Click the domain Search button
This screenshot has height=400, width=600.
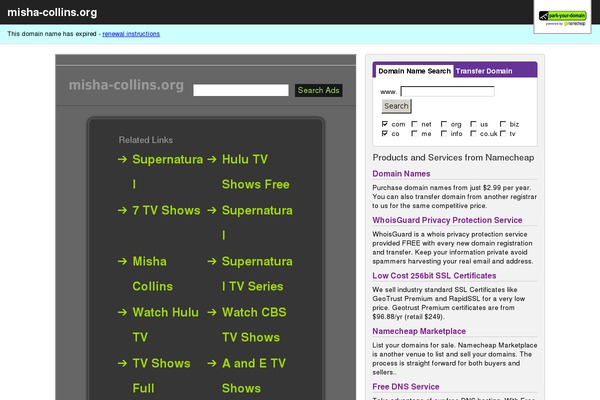tap(396, 106)
